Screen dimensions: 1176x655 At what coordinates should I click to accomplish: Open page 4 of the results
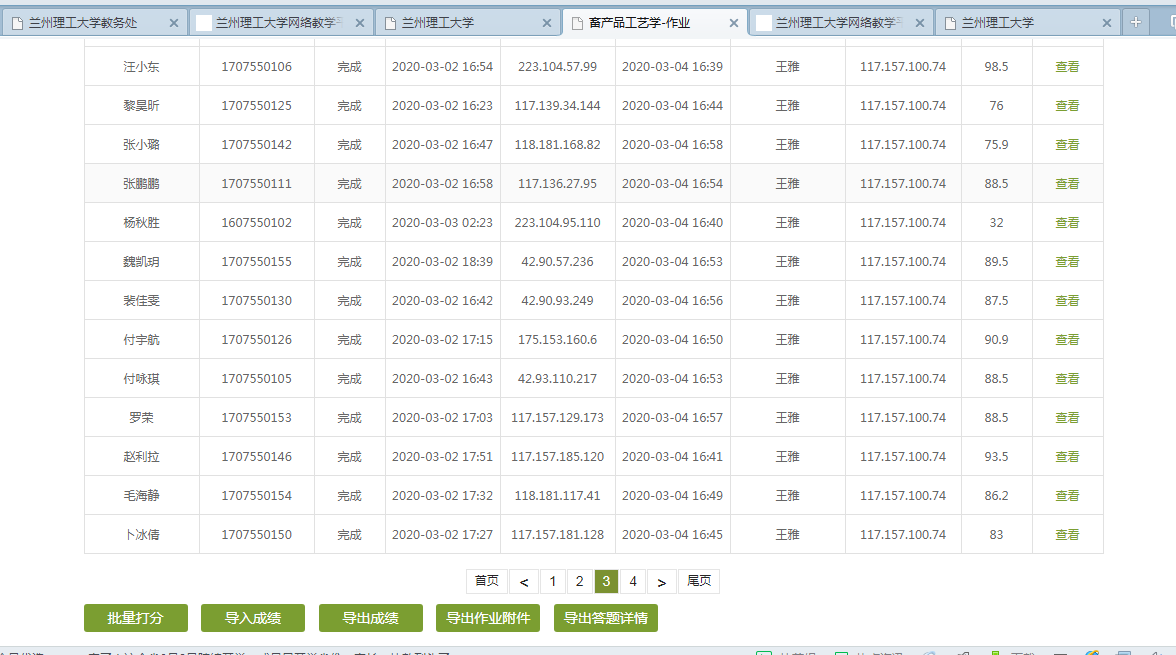click(633, 582)
